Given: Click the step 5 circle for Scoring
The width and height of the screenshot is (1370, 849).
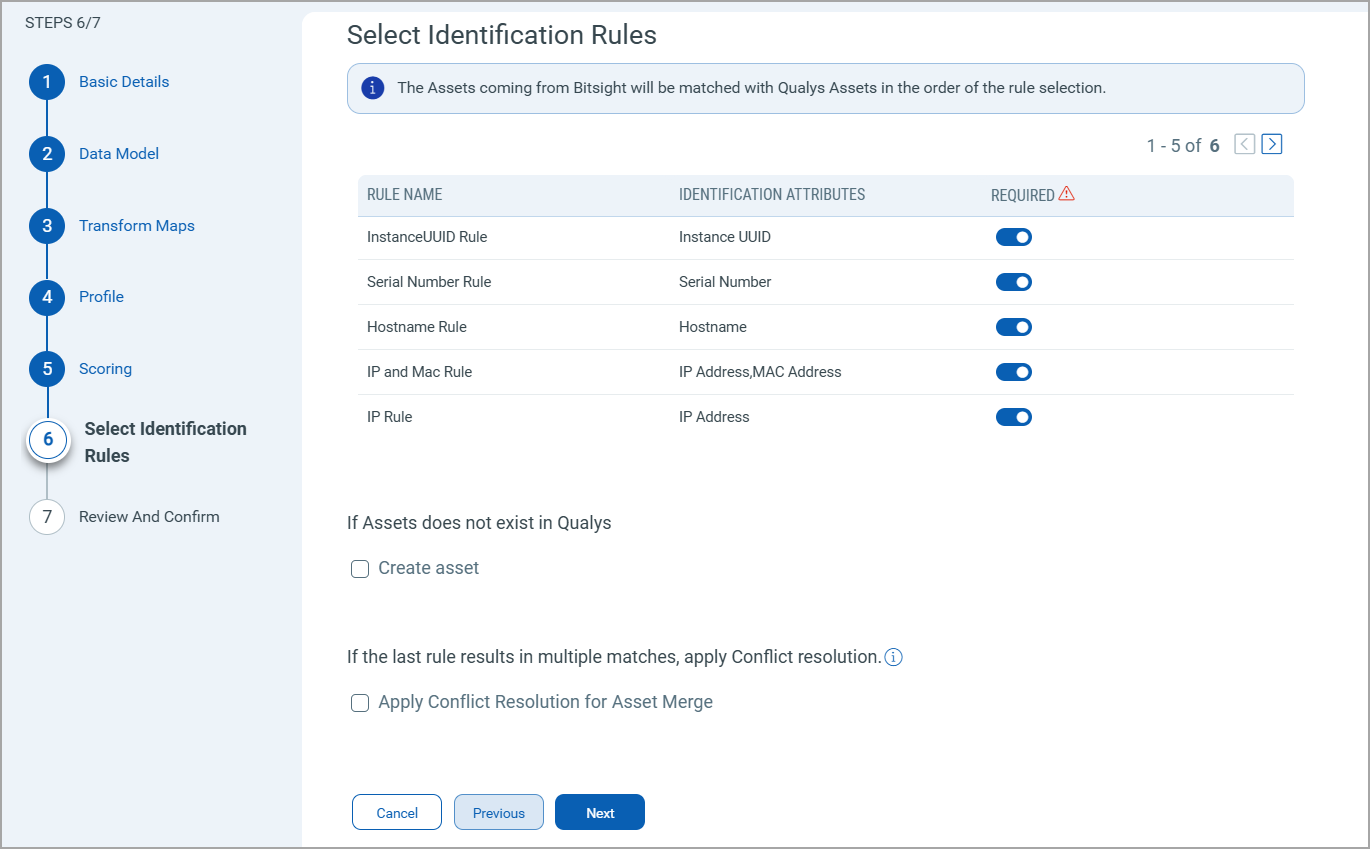Looking at the screenshot, I should (46, 369).
